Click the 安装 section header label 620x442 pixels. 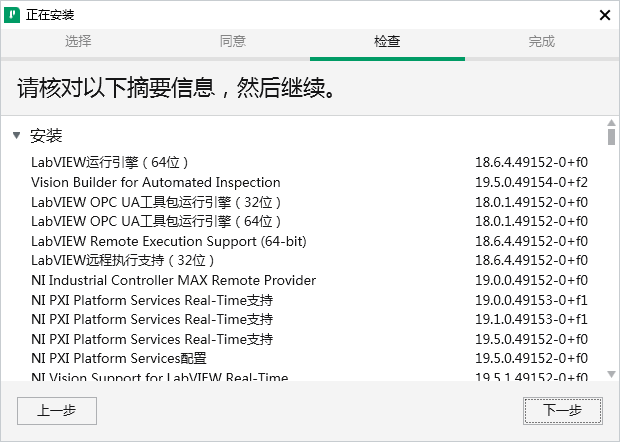tap(46, 135)
